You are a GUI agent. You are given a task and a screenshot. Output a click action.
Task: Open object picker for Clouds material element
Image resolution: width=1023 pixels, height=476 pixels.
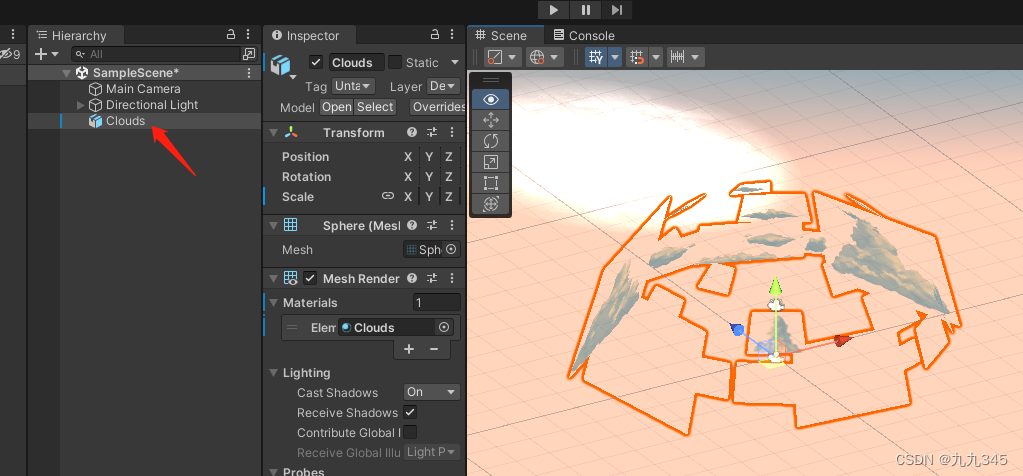444,327
